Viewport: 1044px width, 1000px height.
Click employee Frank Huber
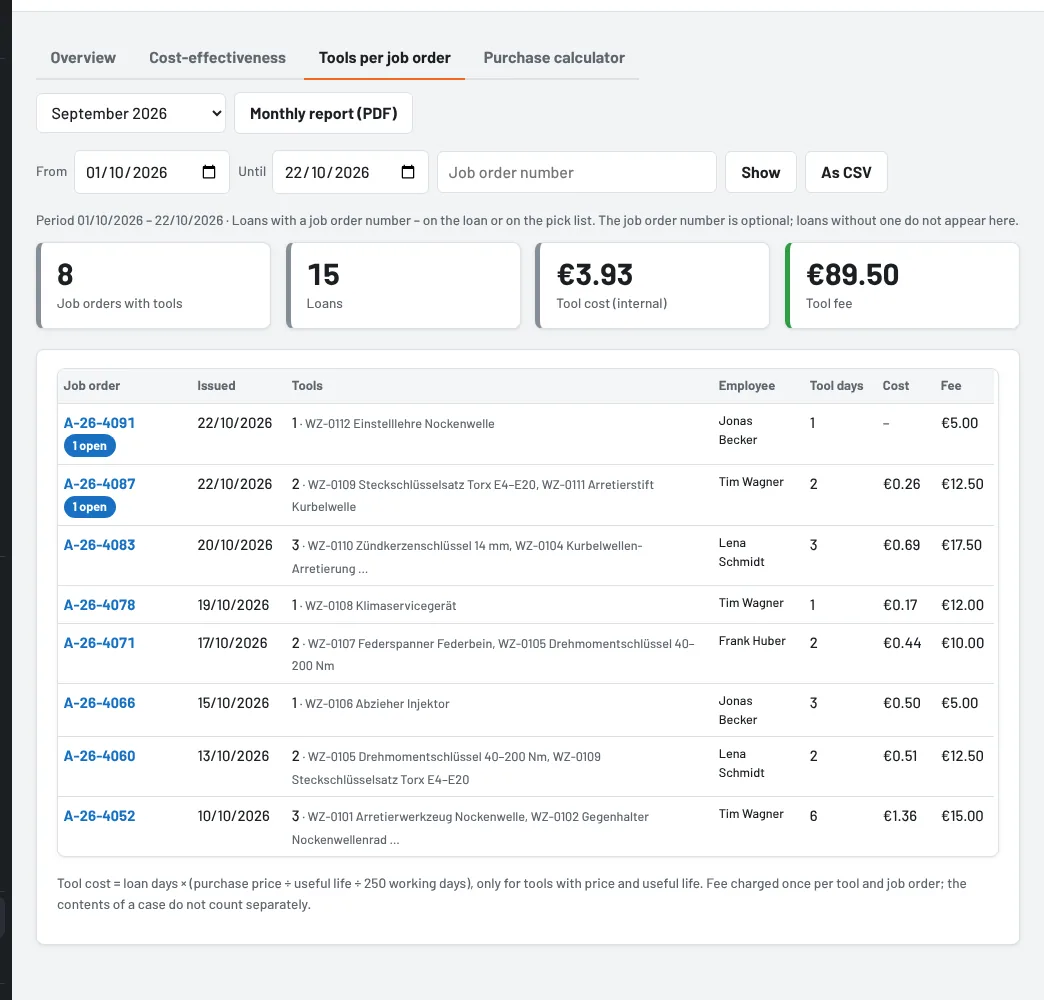752,641
